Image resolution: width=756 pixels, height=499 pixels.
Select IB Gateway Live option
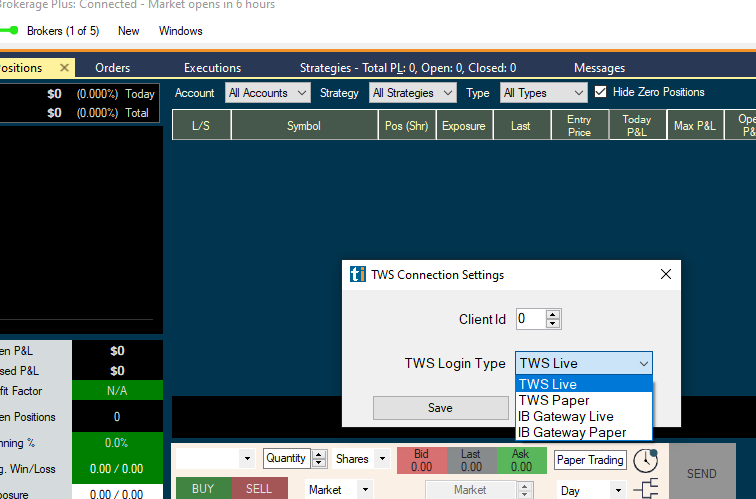click(x=584, y=416)
